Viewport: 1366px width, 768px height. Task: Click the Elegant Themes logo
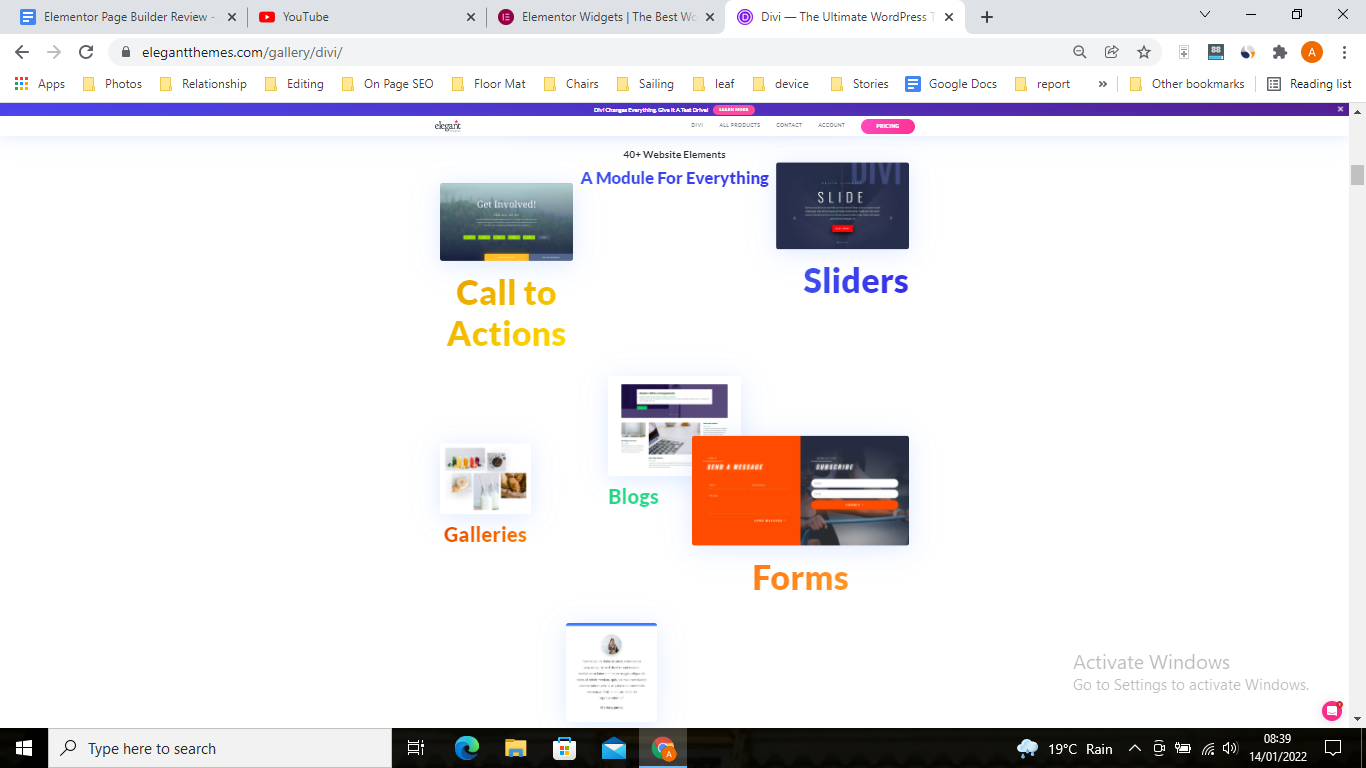coord(448,126)
